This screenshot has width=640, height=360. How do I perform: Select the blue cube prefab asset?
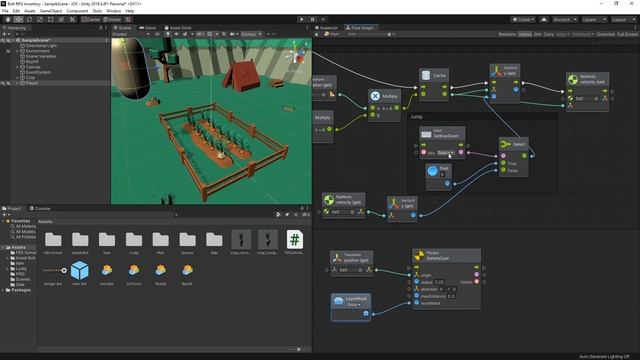(x=80, y=270)
